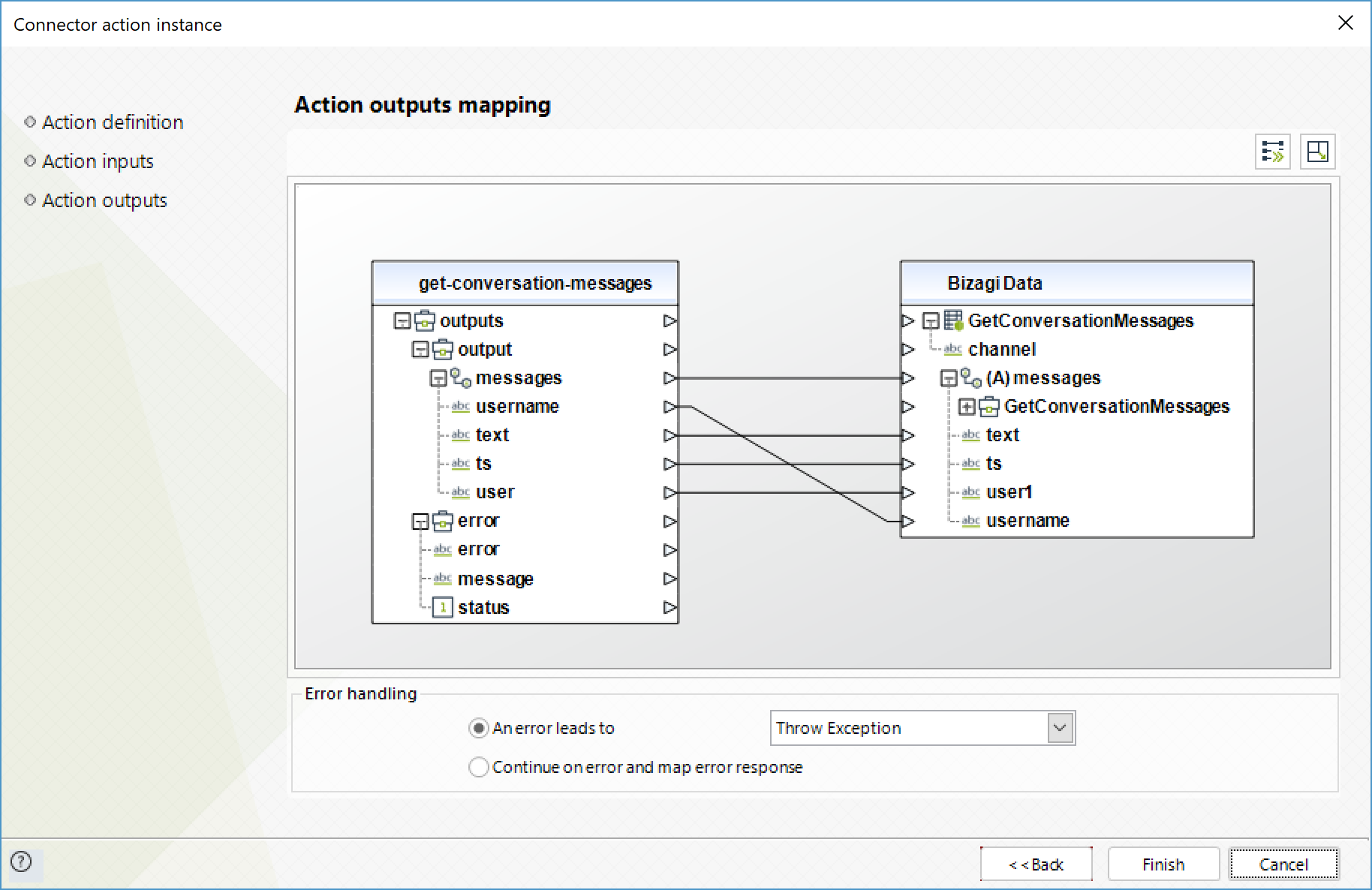Image resolution: width=1372 pixels, height=890 pixels.
Task: Go to Action inputs step
Action: pyautogui.click(x=98, y=161)
